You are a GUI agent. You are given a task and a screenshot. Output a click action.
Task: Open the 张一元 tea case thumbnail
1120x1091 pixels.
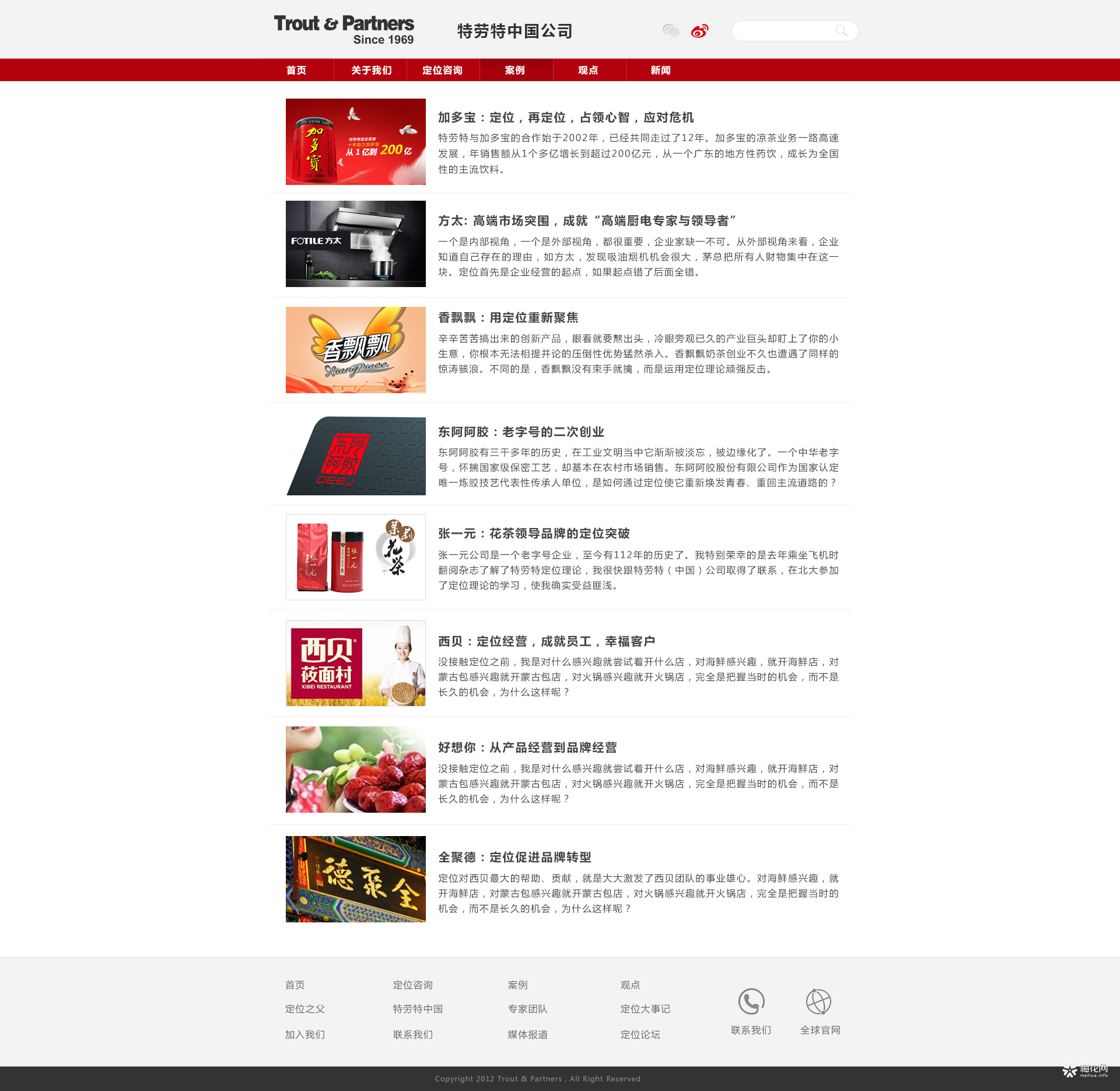[356, 557]
